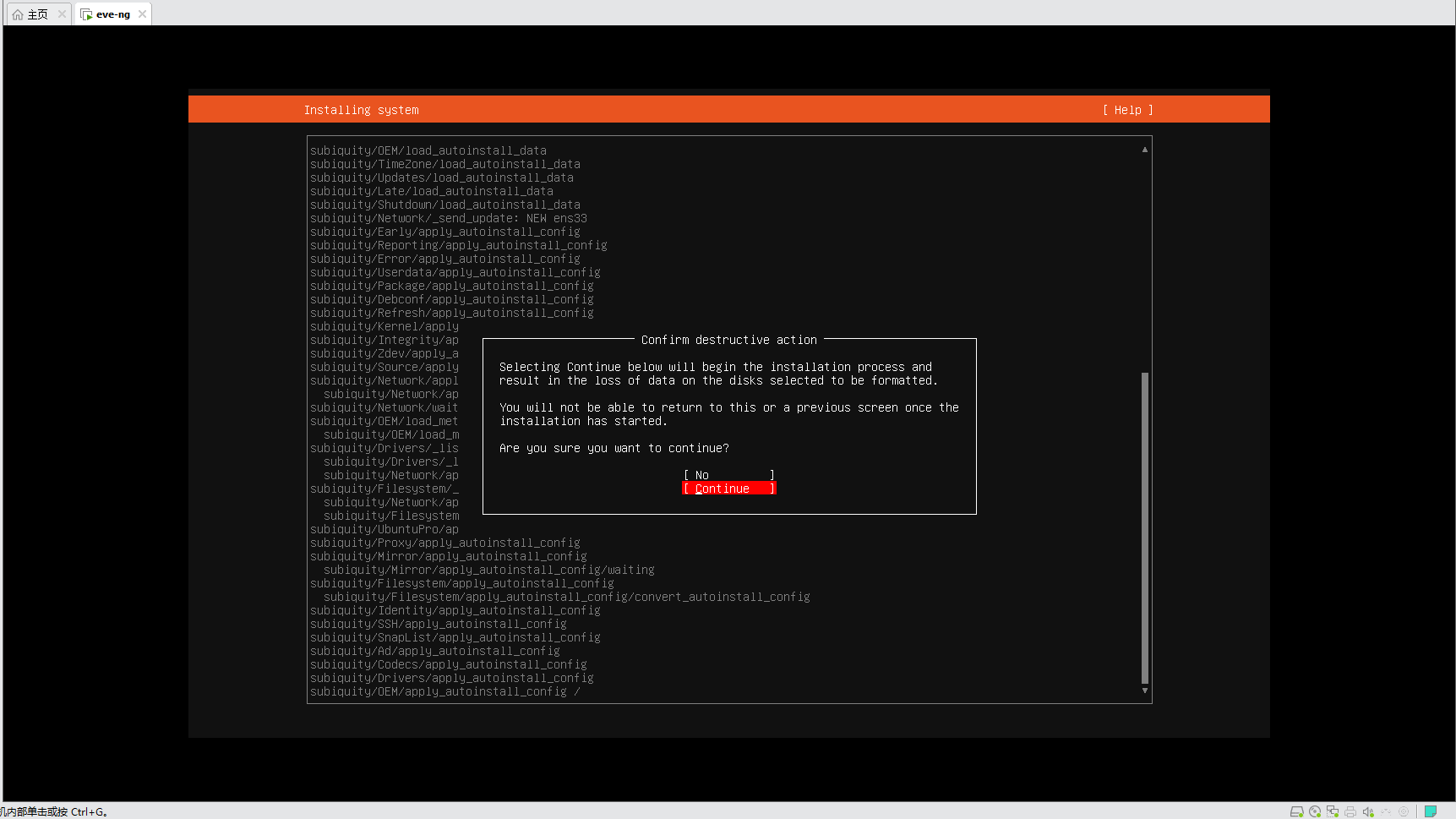Click log line 'subiquity/TimeZone/load_autoinstall_data'
Screen dimensions: 1456x819
(x=445, y=164)
